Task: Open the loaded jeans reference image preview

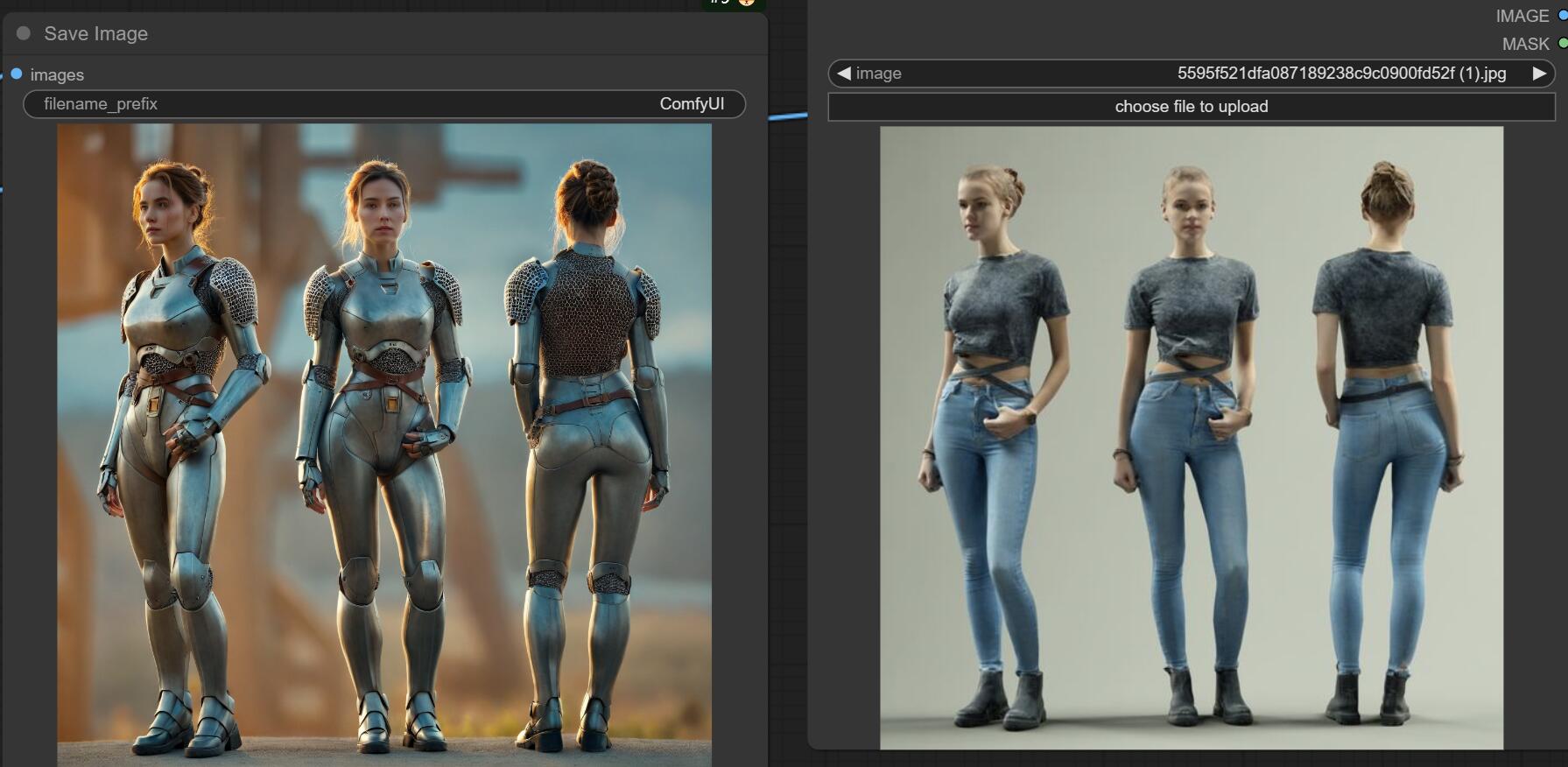Action: click(x=1192, y=438)
